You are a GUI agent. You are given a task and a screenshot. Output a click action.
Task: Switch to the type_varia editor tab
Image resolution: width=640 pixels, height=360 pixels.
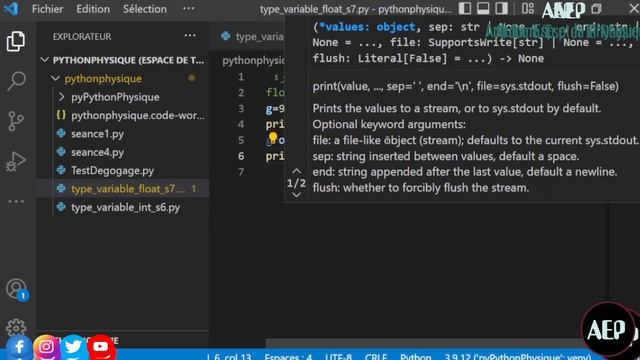[252, 37]
